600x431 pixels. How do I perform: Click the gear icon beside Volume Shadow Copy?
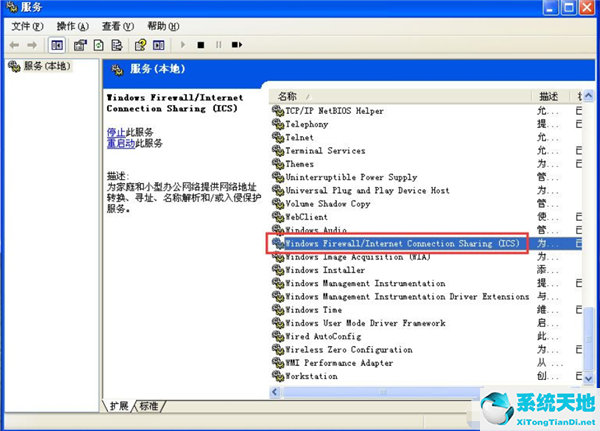[278, 203]
